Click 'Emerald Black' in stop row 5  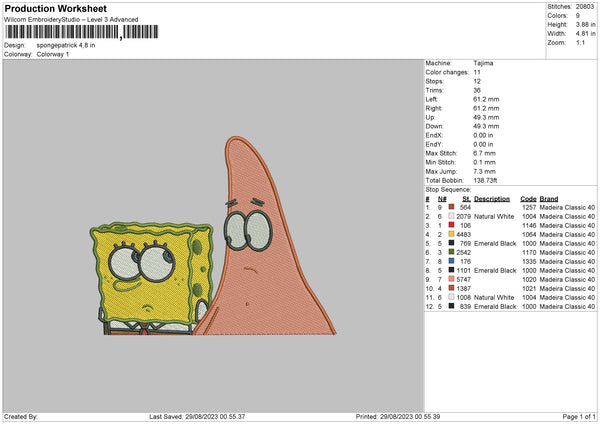pos(495,243)
